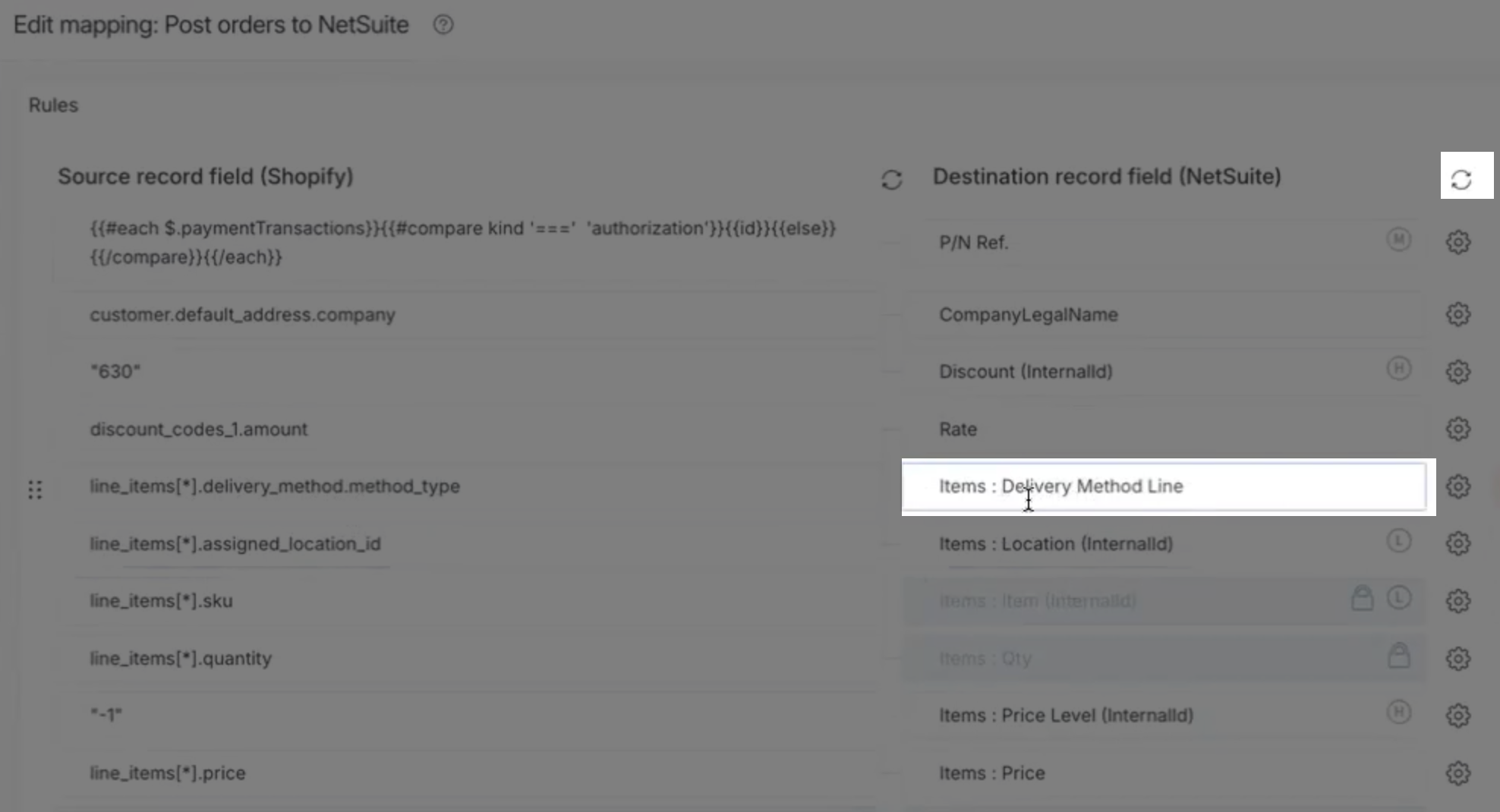Click "Edit mapping: Post orders to NetSuite" title
Viewport: 1500px width, 812px height.
pos(211,25)
